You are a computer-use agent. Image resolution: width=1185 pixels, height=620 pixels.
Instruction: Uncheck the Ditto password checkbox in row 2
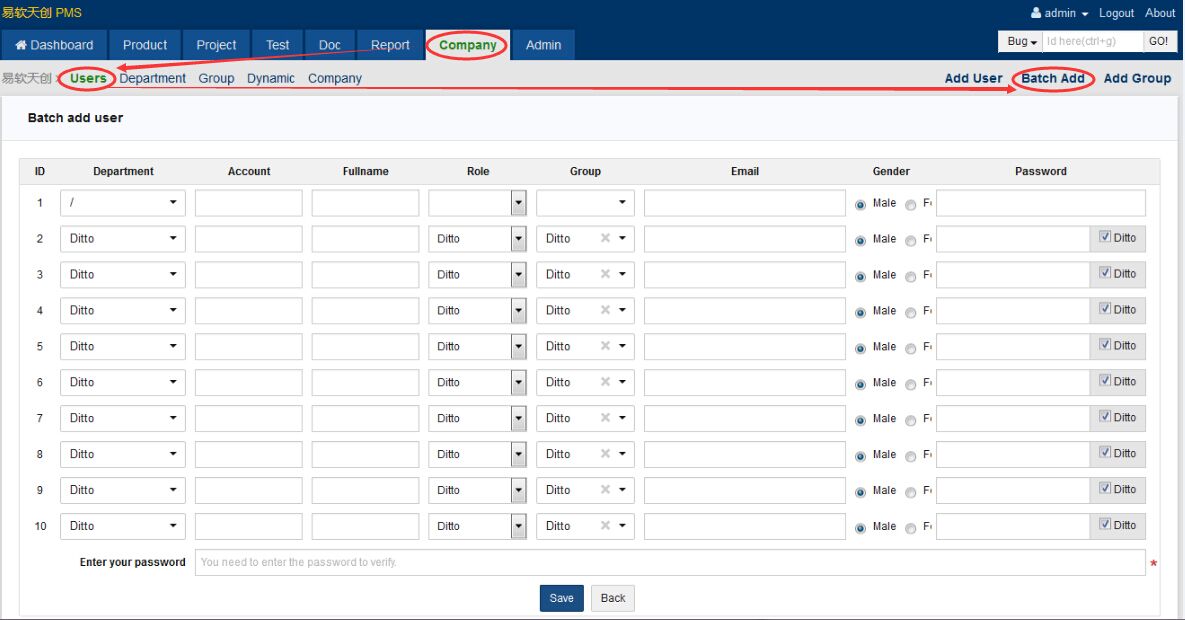(1104, 238)
